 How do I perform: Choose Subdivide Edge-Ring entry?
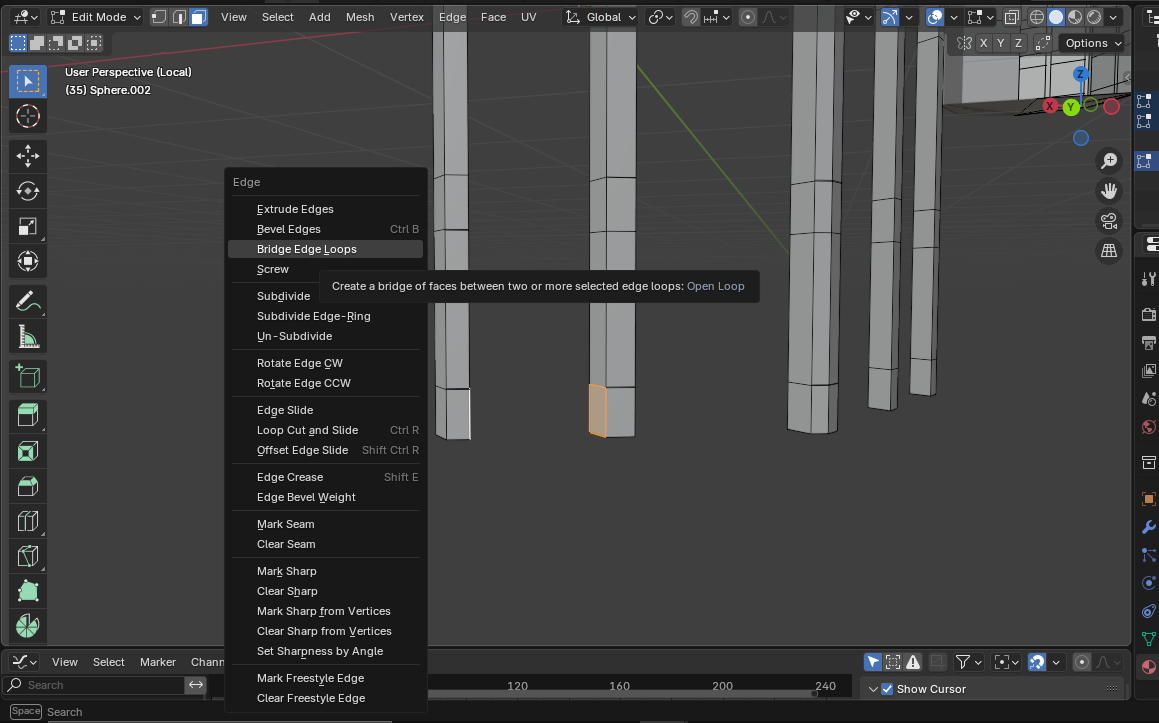[325, 316]
